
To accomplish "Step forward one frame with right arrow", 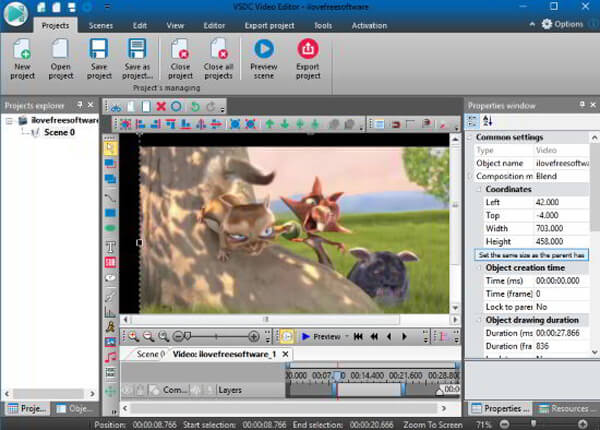I will tap(404, 337).
